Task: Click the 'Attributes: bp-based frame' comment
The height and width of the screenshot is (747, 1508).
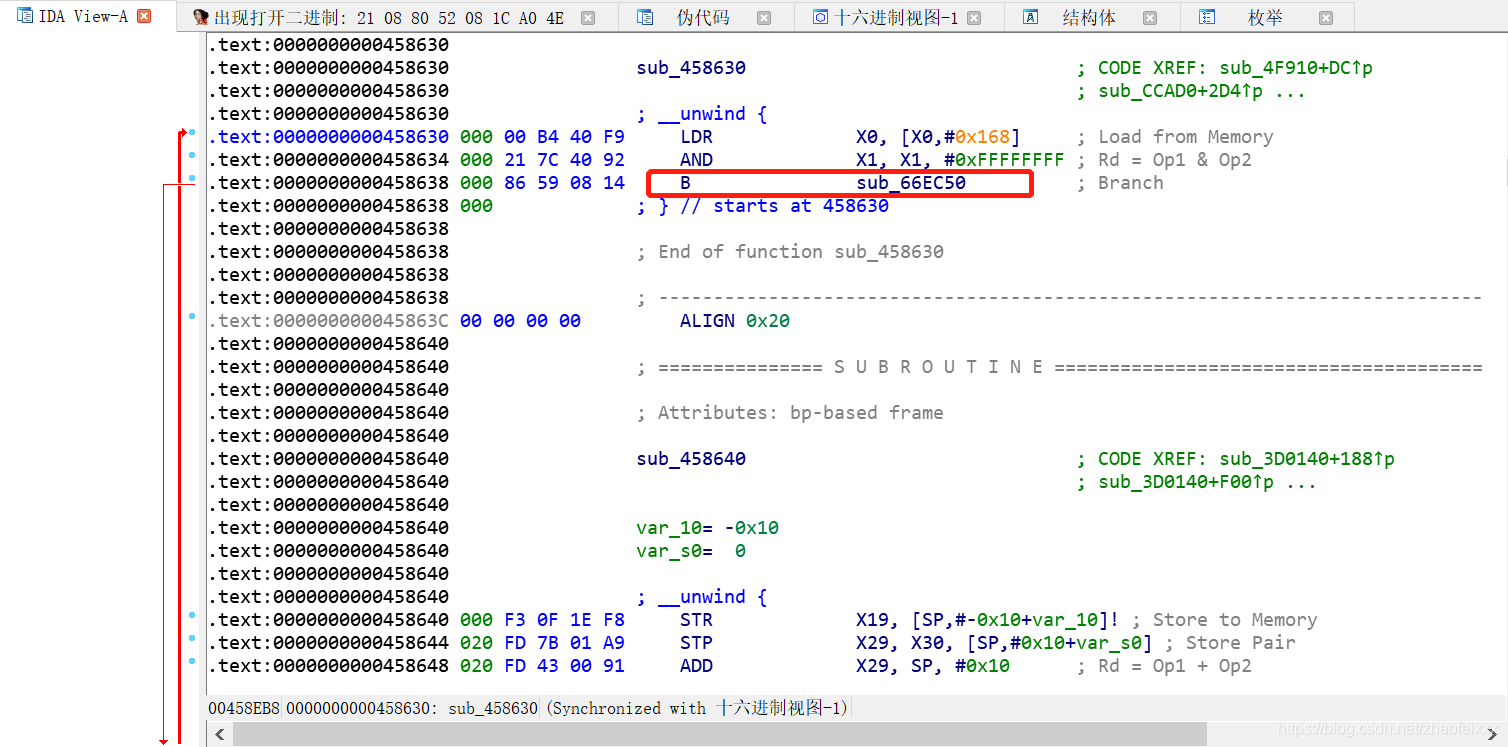Action: [x=790, y=413]
